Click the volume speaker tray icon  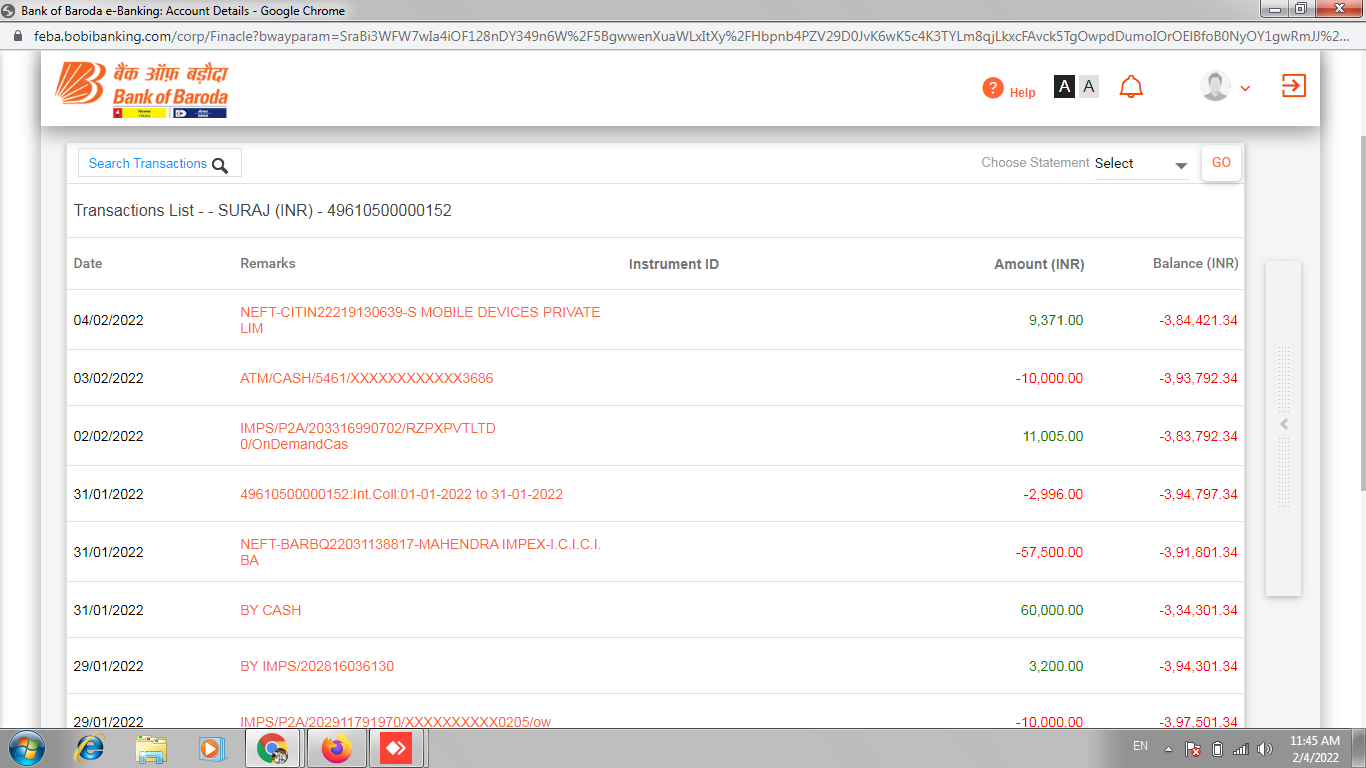[x=1265, y=749]
